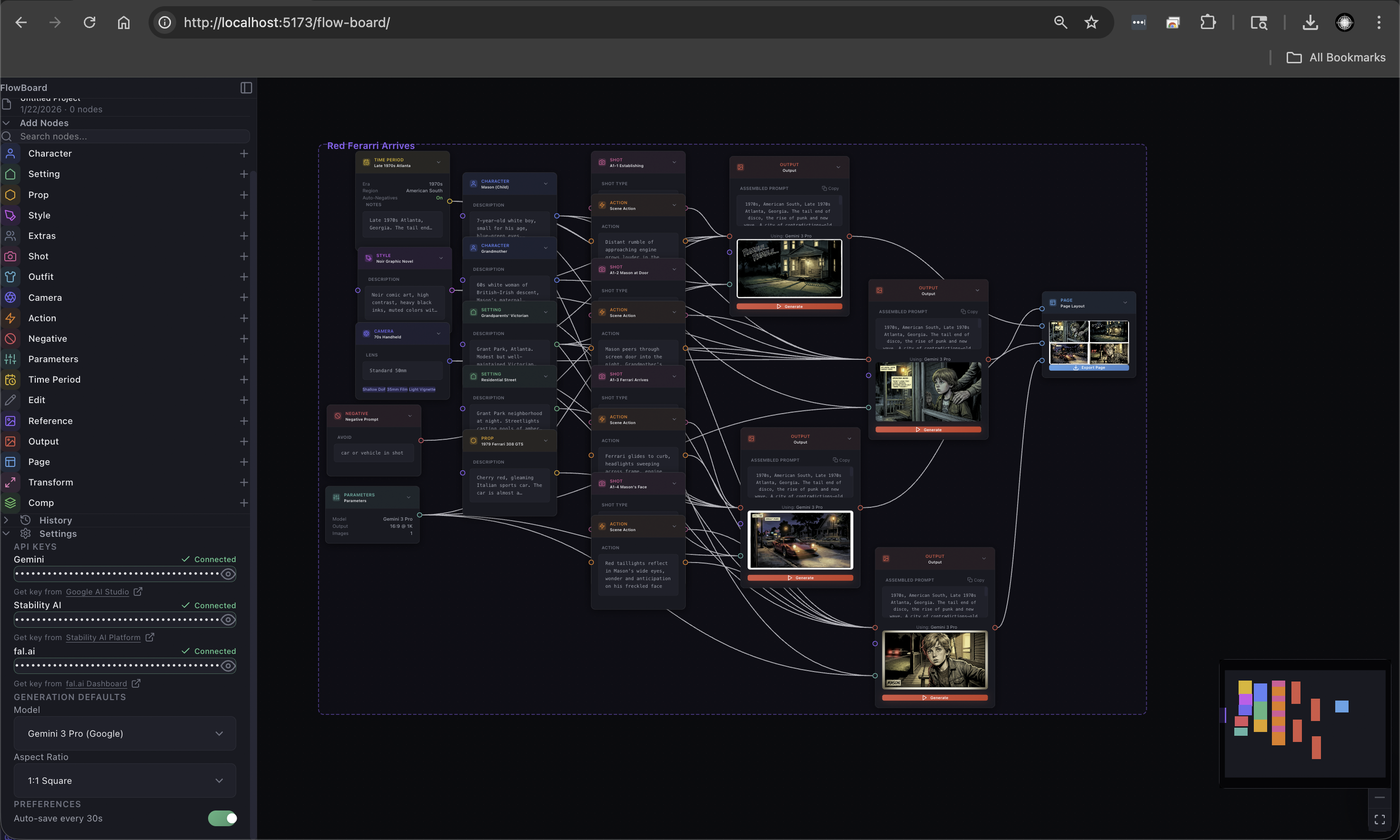Select Outfit in node list
This screenshot has height=840, width=1400.
[x=41, y=277]
